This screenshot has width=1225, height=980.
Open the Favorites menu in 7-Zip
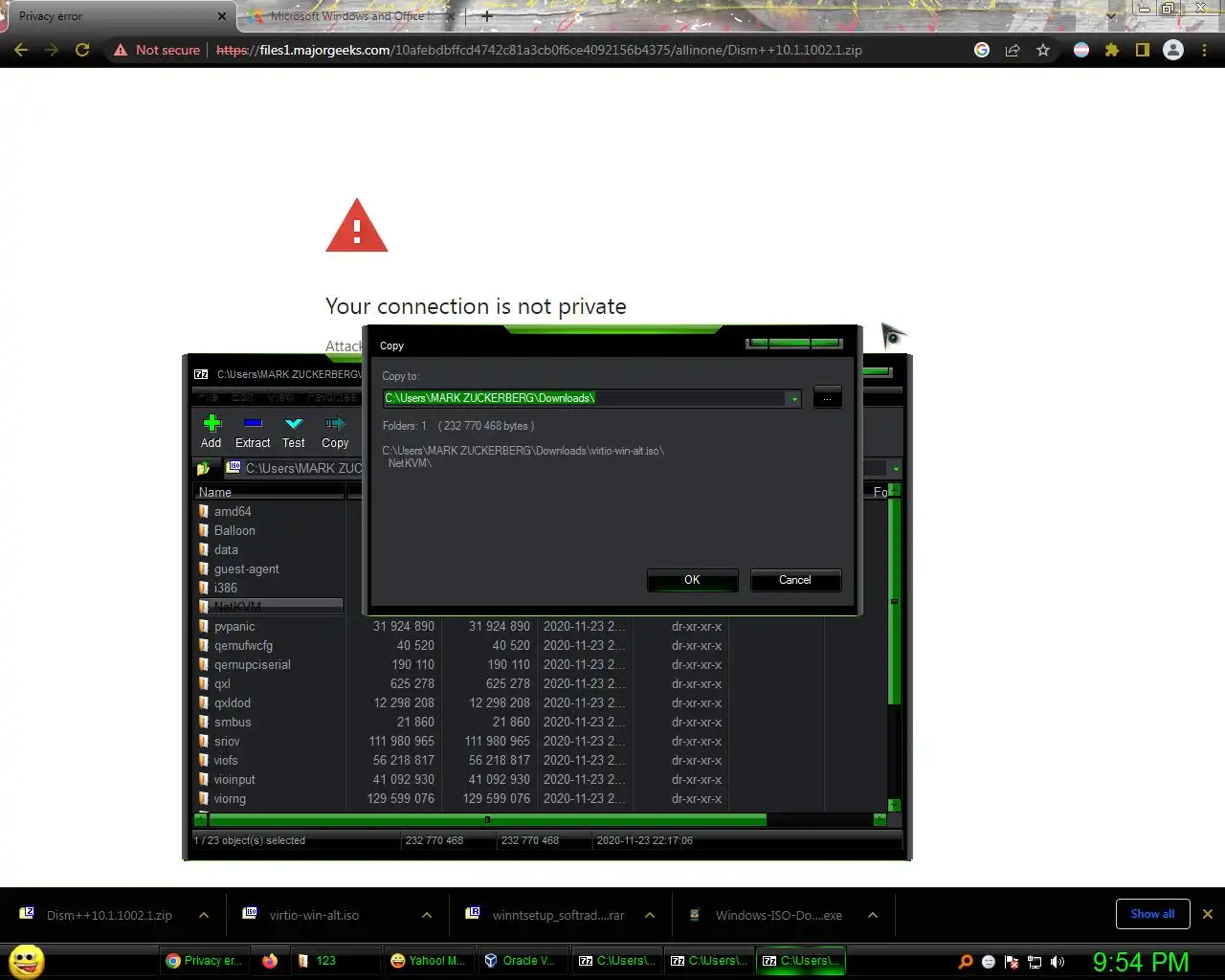pos(331,396)
